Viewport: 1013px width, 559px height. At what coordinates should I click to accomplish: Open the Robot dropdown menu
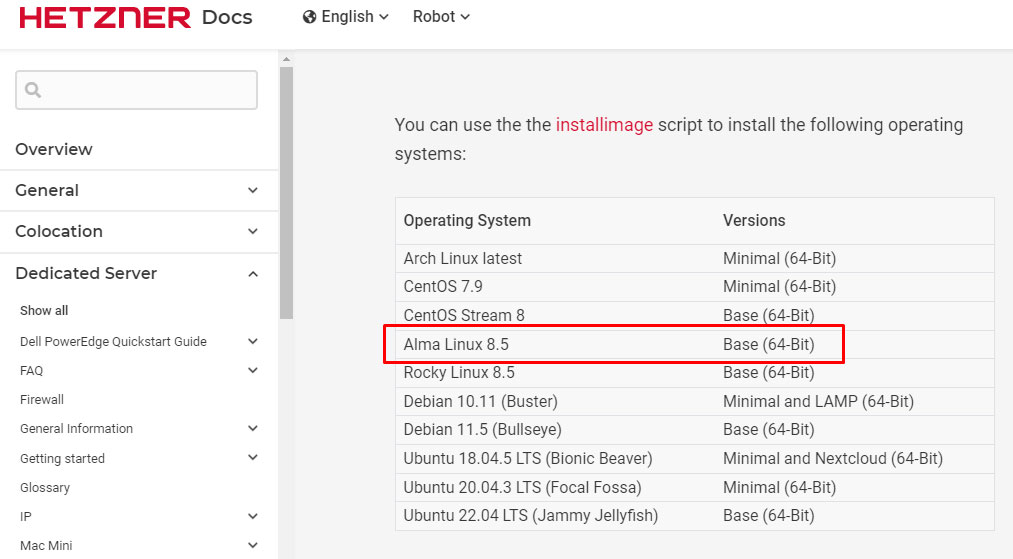[x=441, y=17]
